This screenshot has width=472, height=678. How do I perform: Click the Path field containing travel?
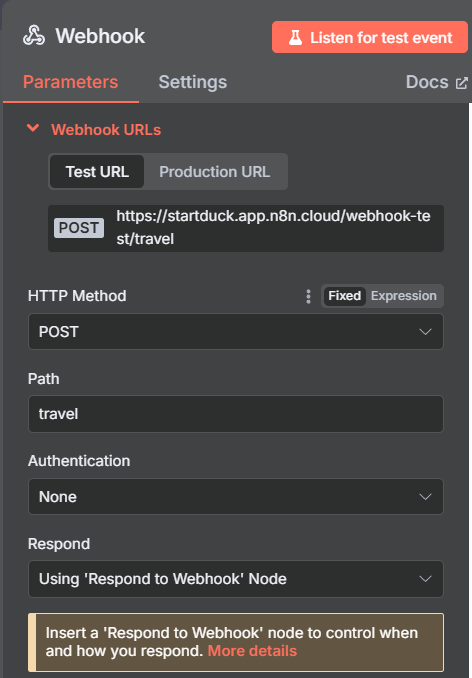236,414
